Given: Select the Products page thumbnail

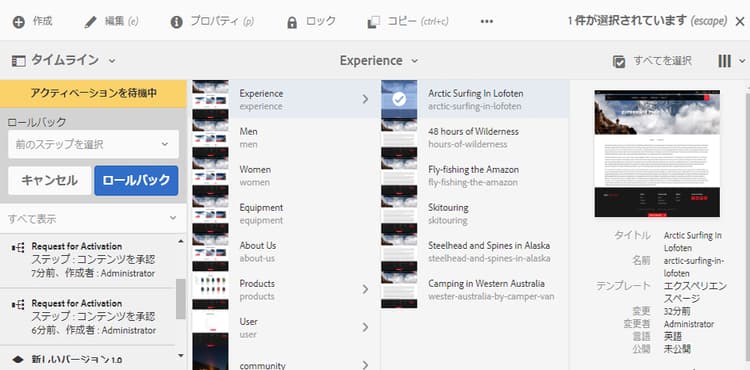Looking at the screenshot, I should tap(210, 291).
